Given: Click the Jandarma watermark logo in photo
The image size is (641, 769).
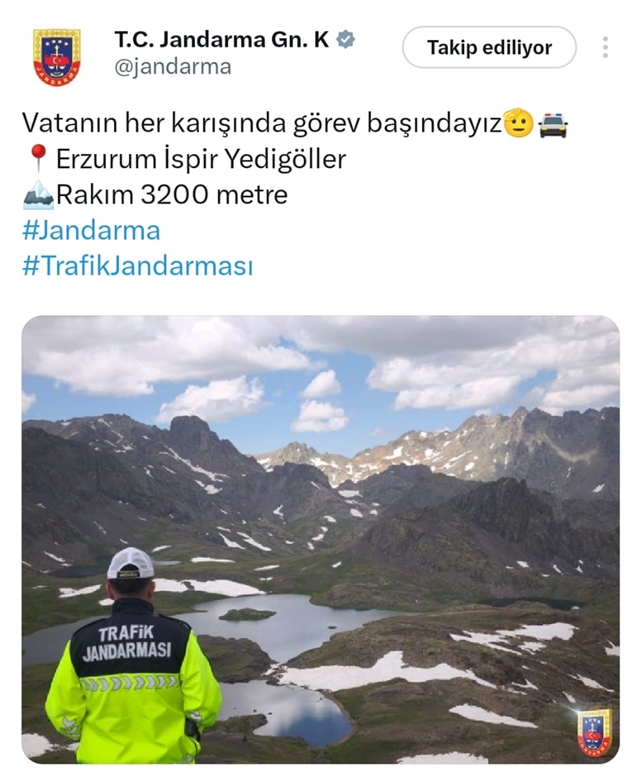Looking at the screenshot, I should (x=594, y=733).
